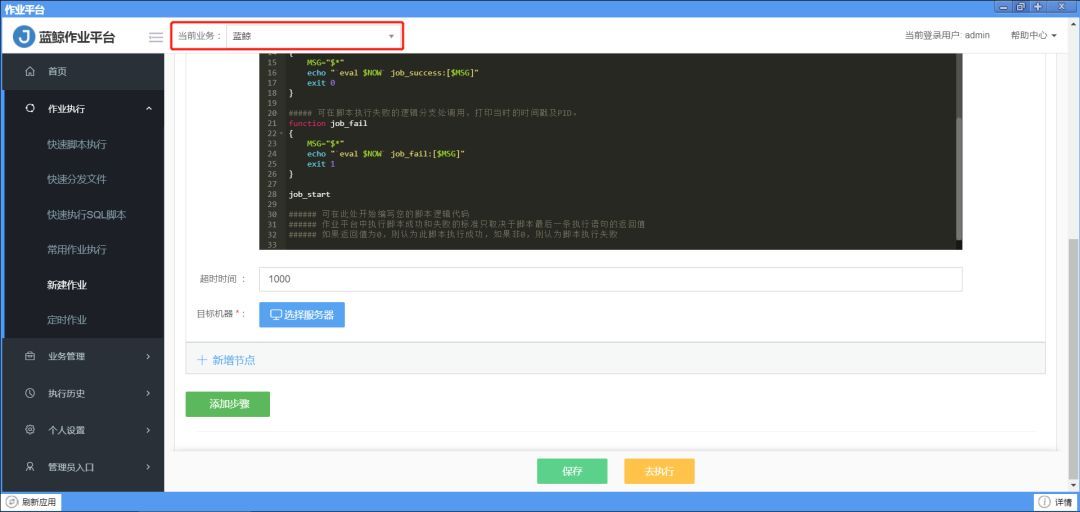Click the 超时时间 input field

tap(610, 279)
